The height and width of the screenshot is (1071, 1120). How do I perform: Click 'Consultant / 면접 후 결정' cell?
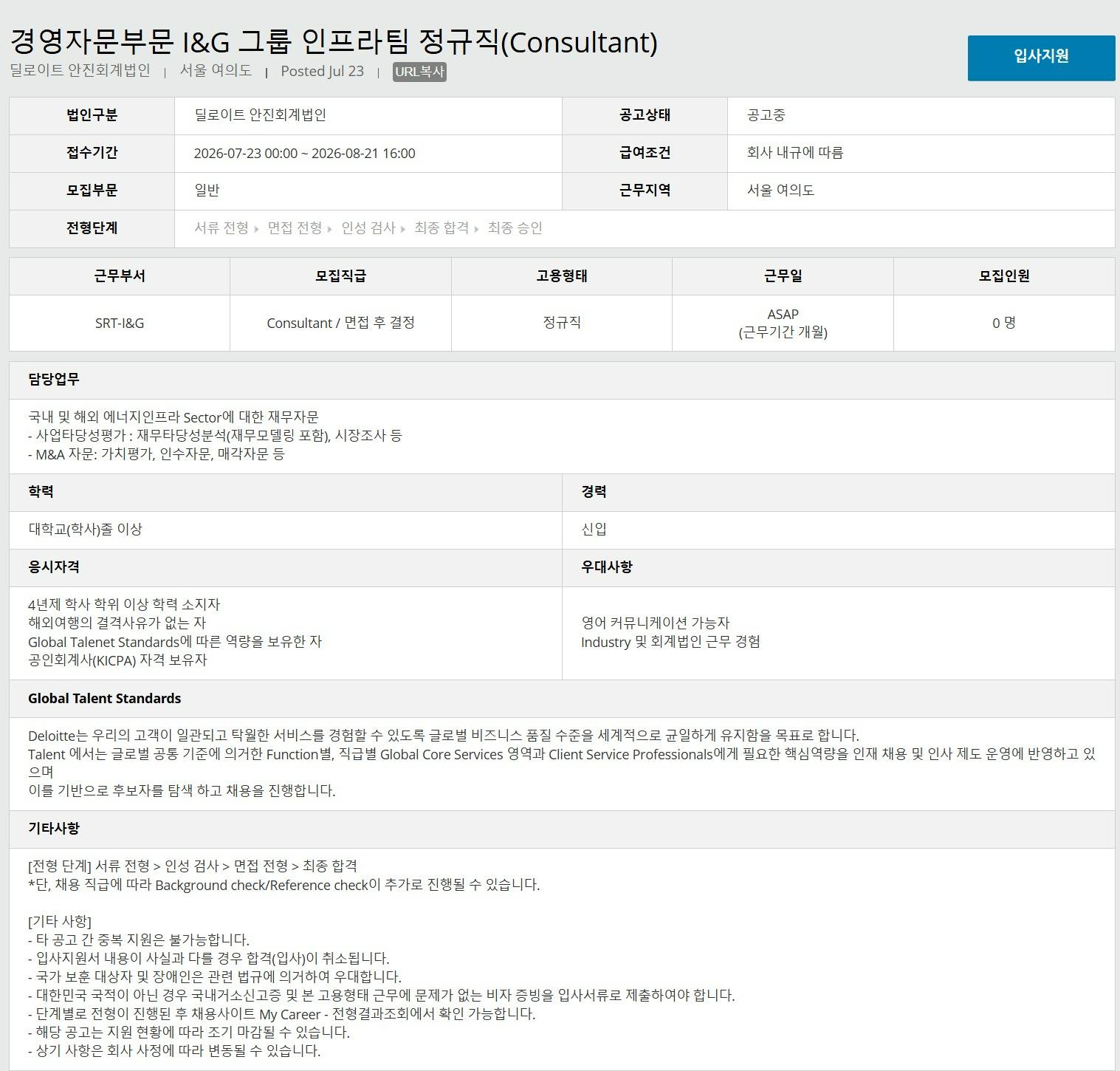[340, 323]
